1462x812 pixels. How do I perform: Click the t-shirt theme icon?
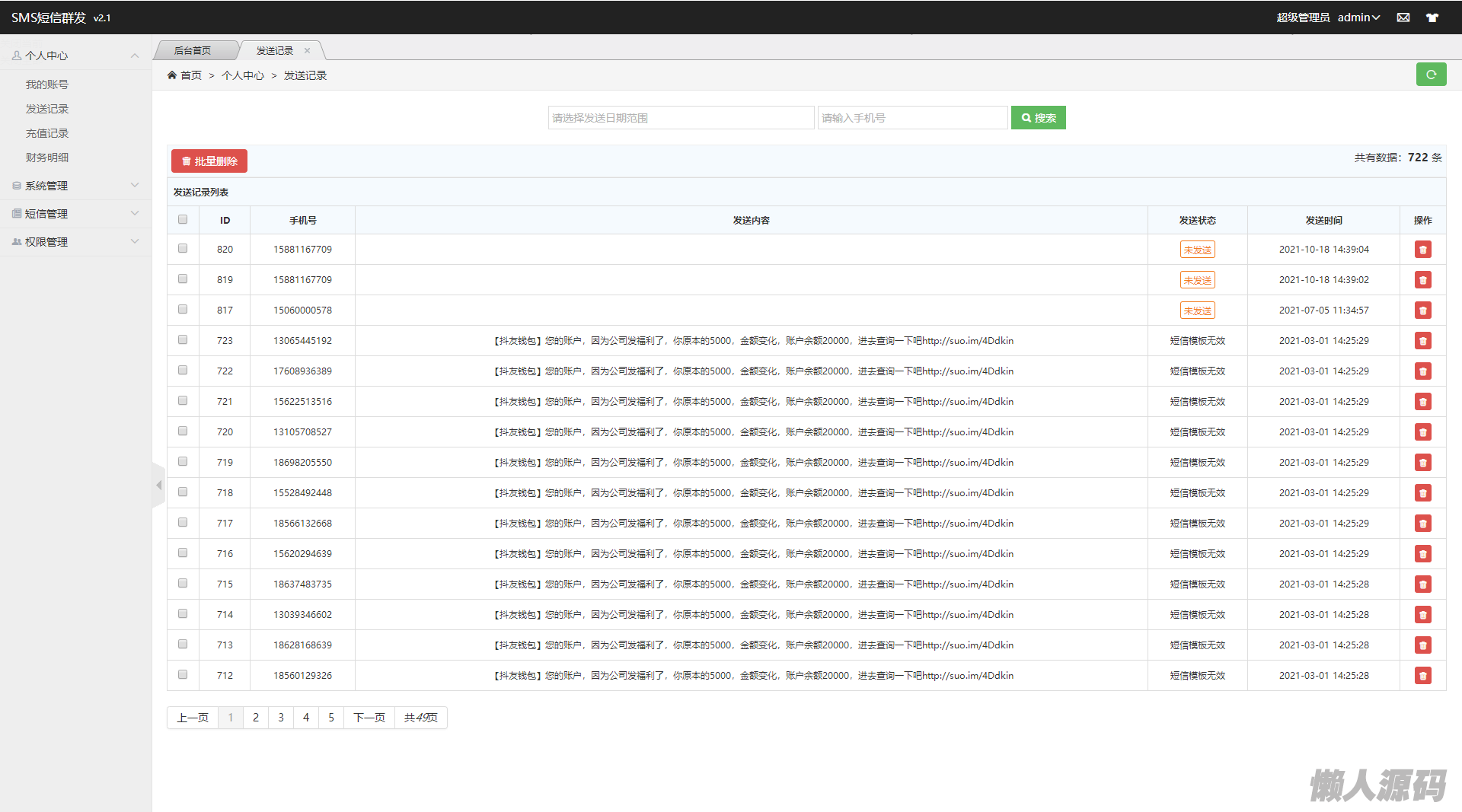pos(1432,18)
